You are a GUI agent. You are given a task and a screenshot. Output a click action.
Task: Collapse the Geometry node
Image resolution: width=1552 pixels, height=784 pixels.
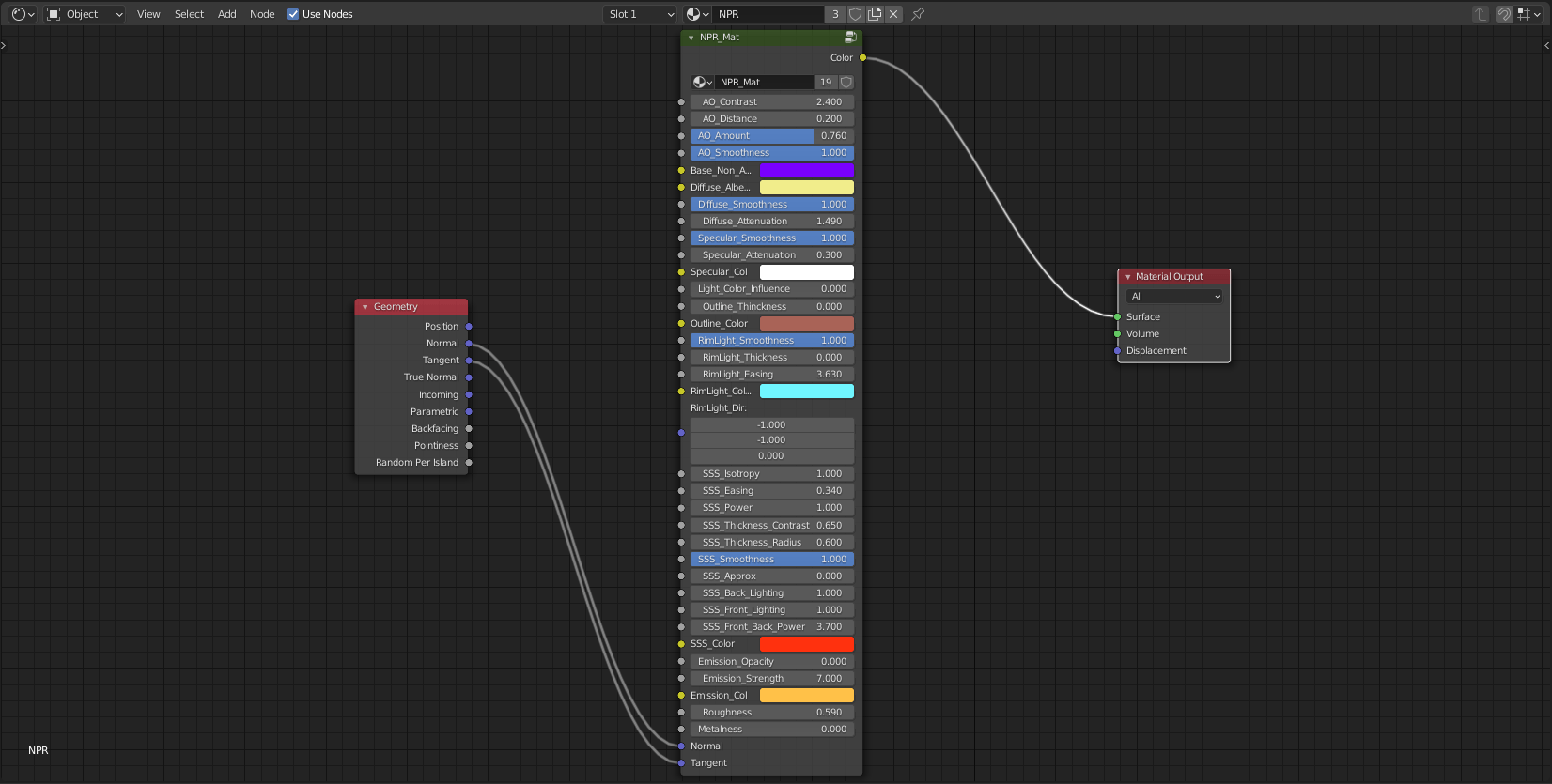(365, 308)
